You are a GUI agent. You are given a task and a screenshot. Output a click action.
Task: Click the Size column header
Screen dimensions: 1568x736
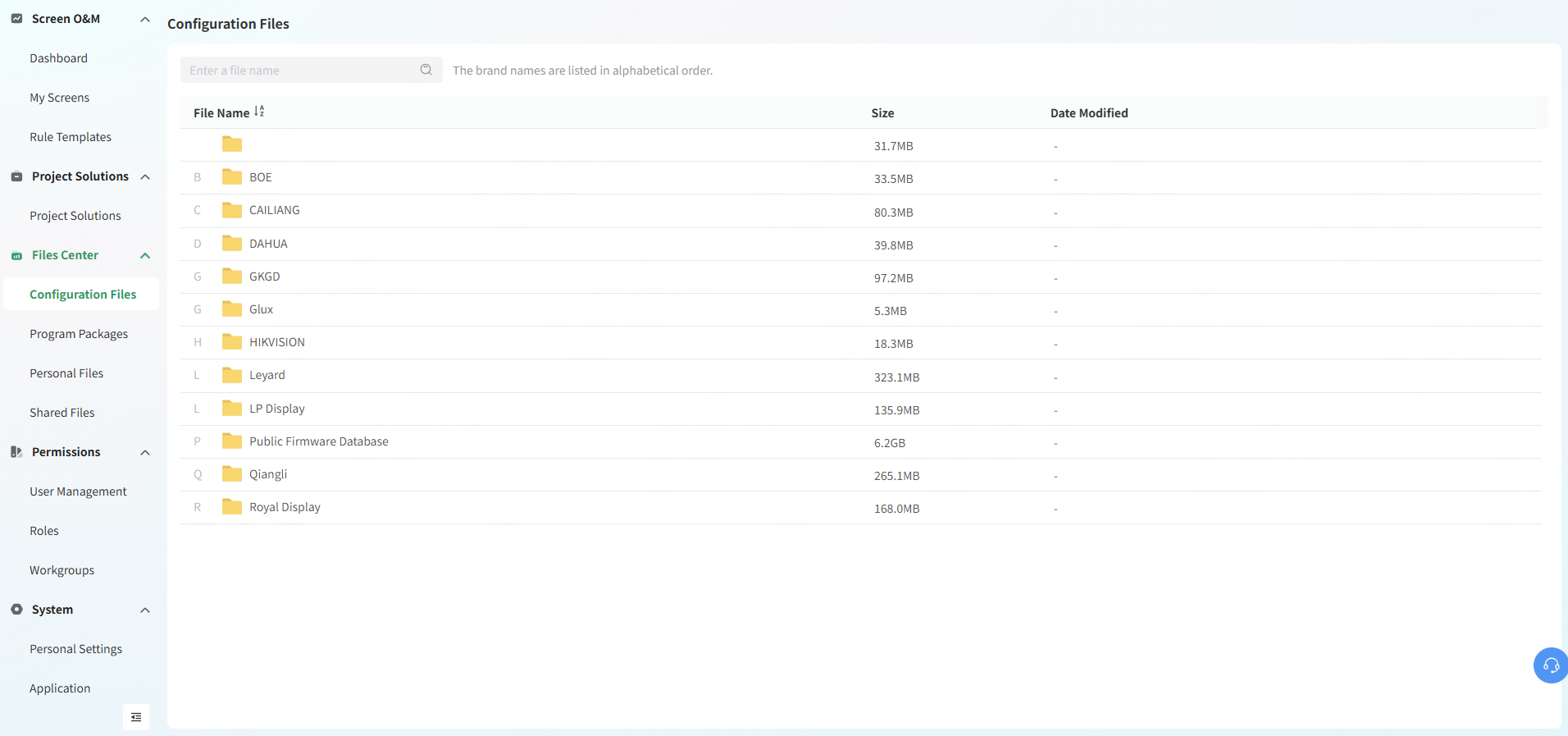click(x=882, y=113)
